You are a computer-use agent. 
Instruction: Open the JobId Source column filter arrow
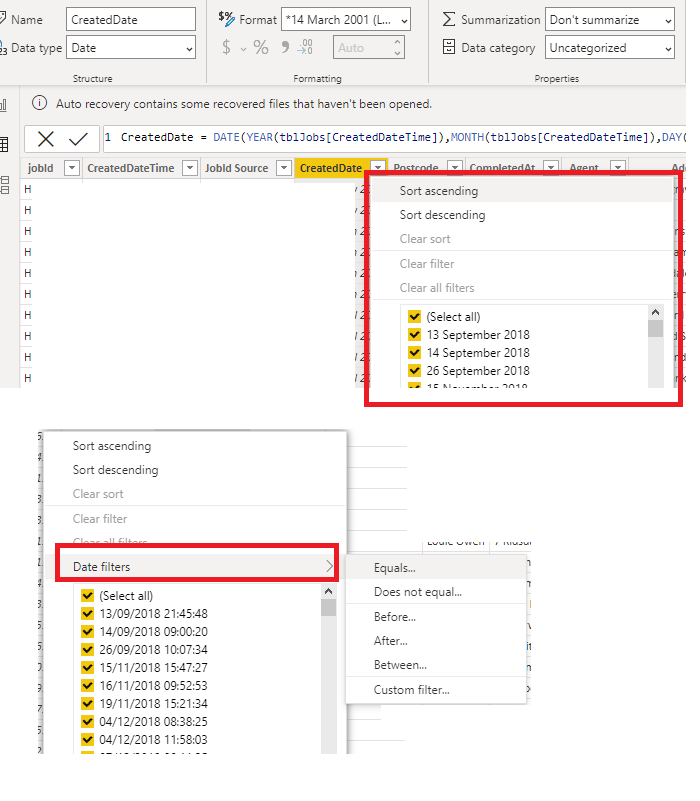[x=284, y=168]
